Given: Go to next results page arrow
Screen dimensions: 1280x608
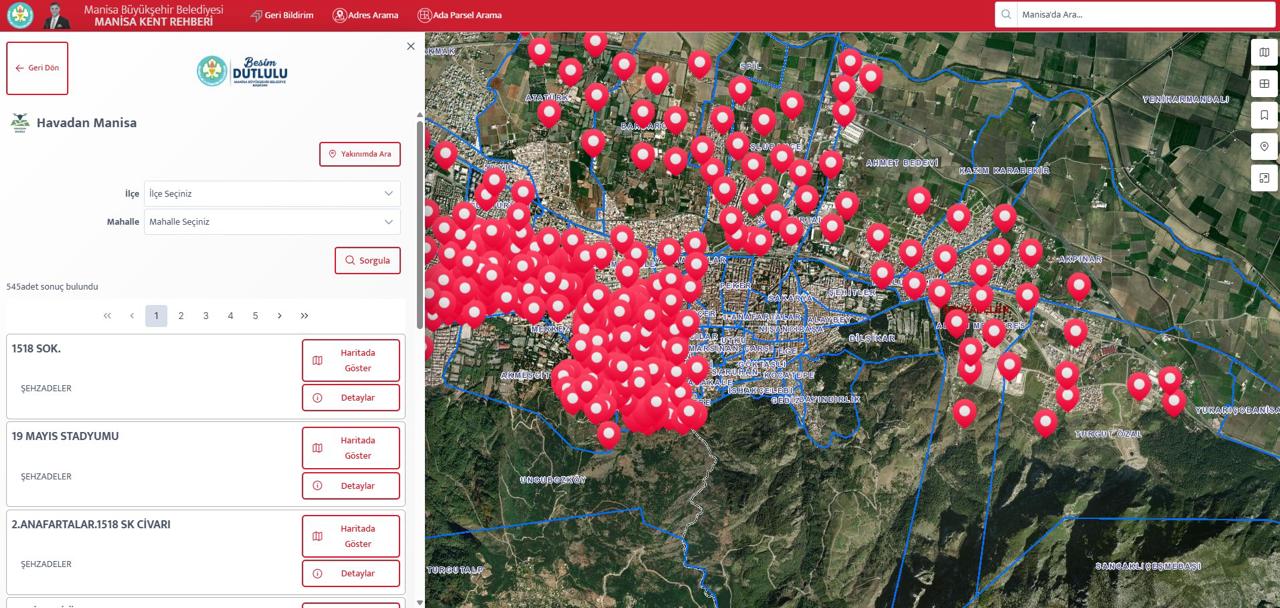Looking at the screenshot, I should click(x=279, y=316).
